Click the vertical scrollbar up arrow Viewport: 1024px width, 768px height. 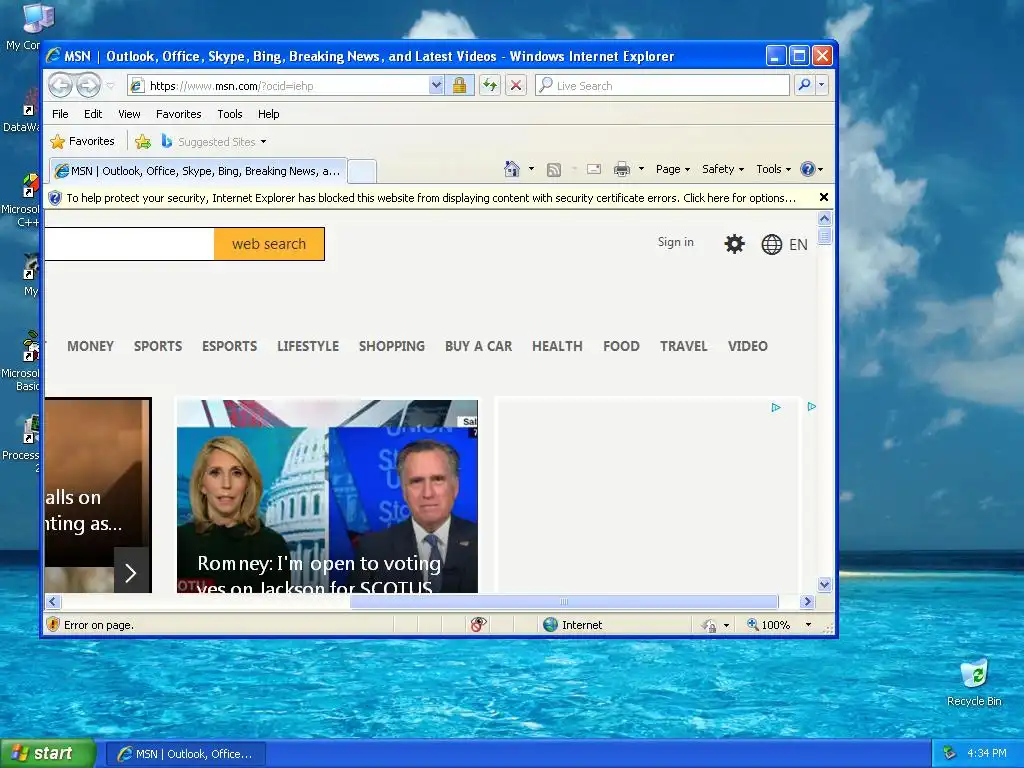[824, 218]
